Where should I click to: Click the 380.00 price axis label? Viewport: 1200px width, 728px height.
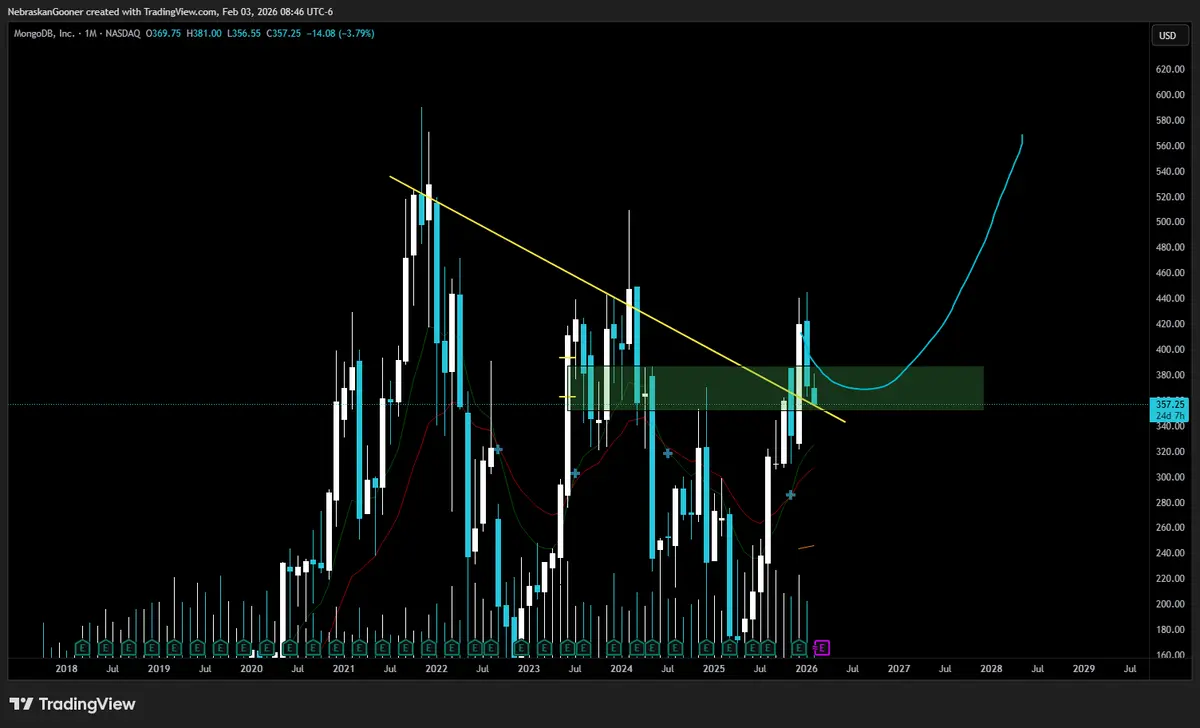click(1170, 375)
